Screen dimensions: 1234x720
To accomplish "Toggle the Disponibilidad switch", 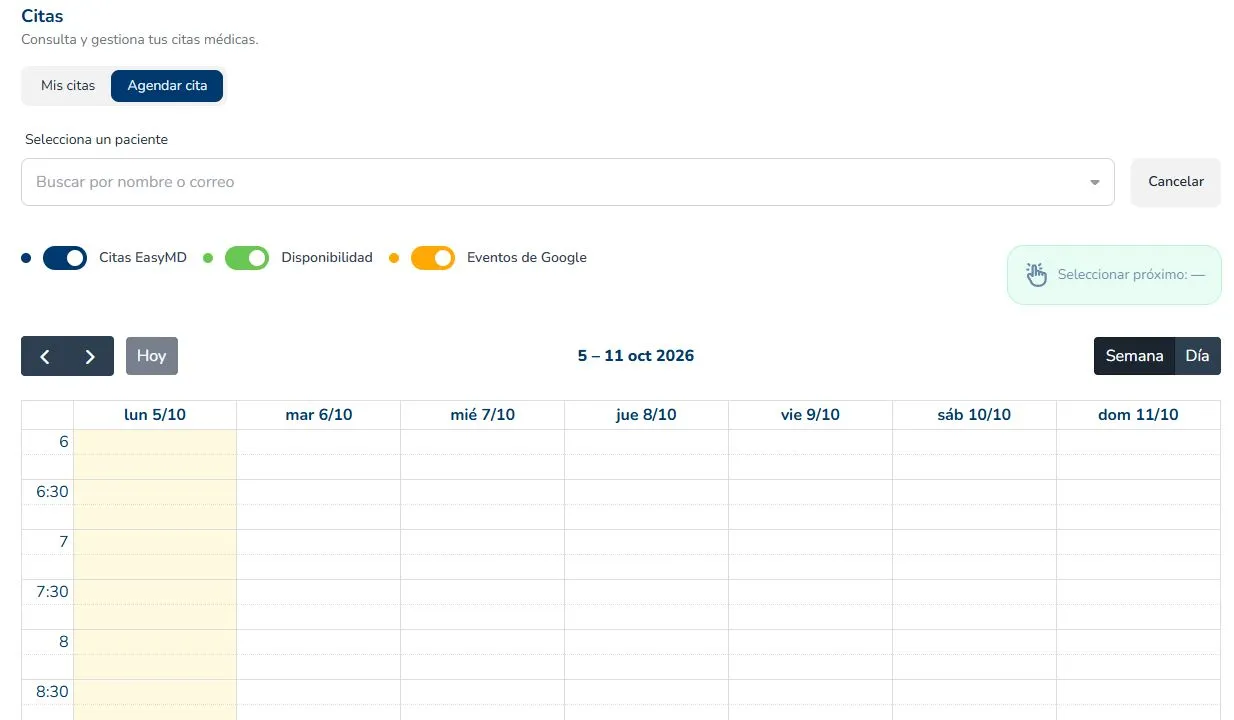I will coord(247,258).
